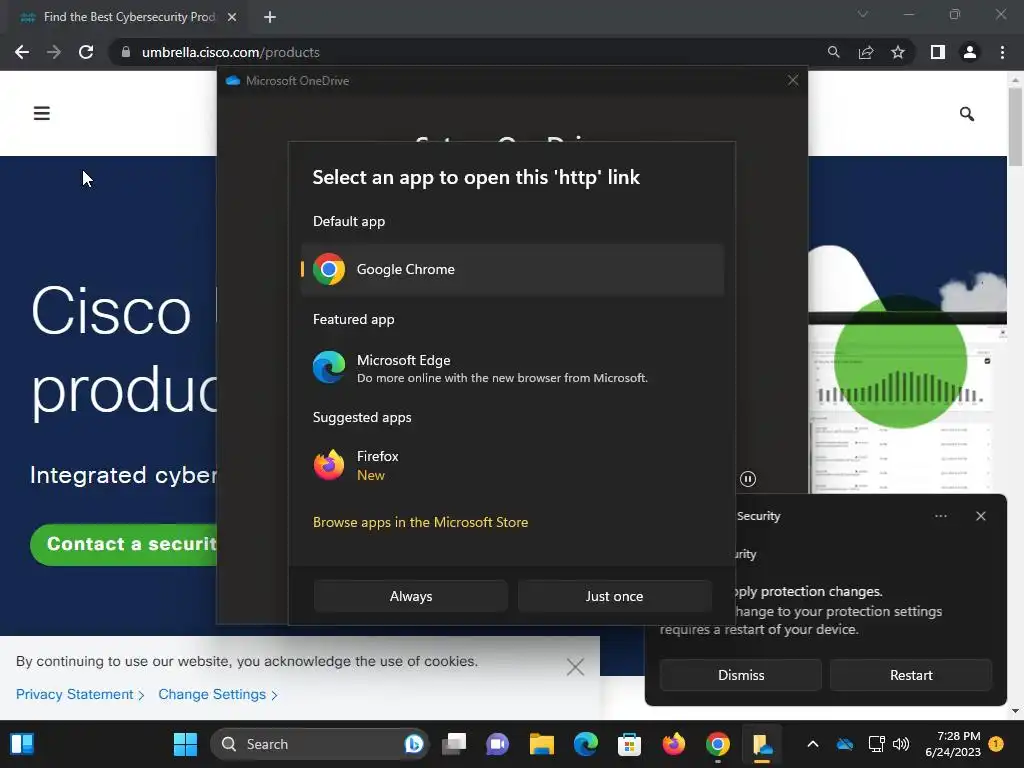Click the Always button
This screenshot has height=768, width=1024.
[x=410, y=596]
